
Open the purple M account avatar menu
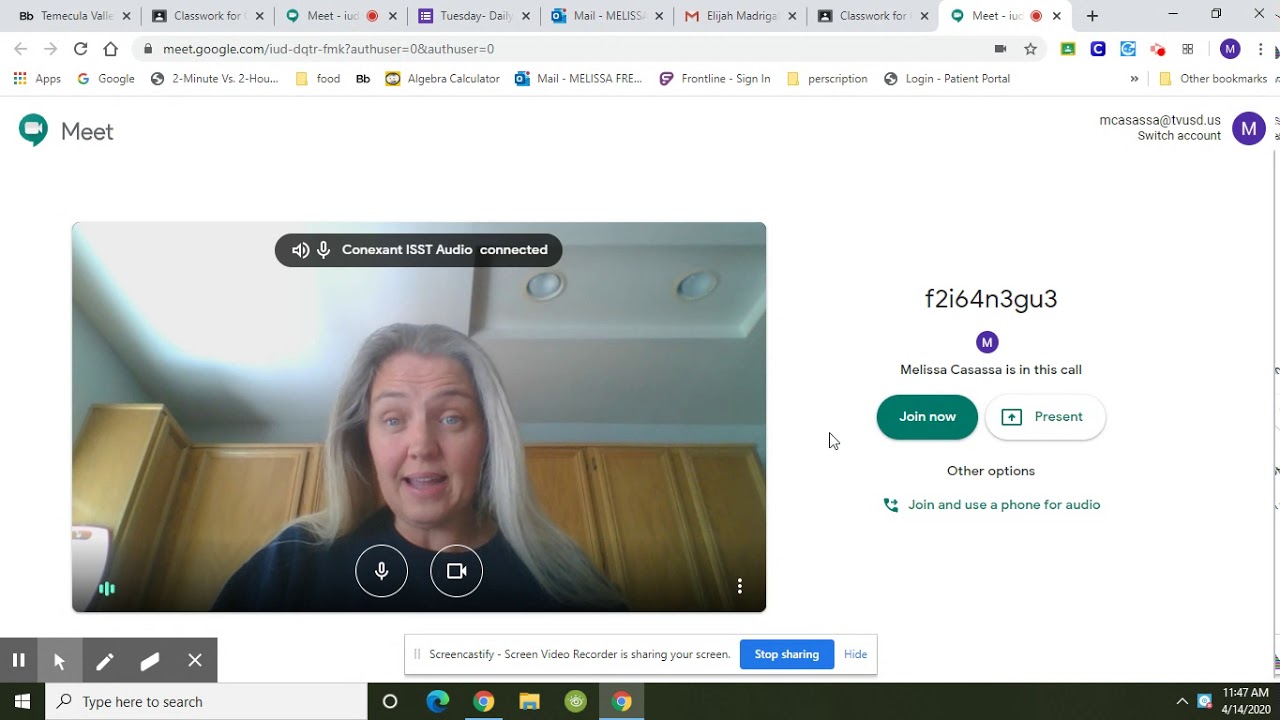click(x=1248, y=129)
